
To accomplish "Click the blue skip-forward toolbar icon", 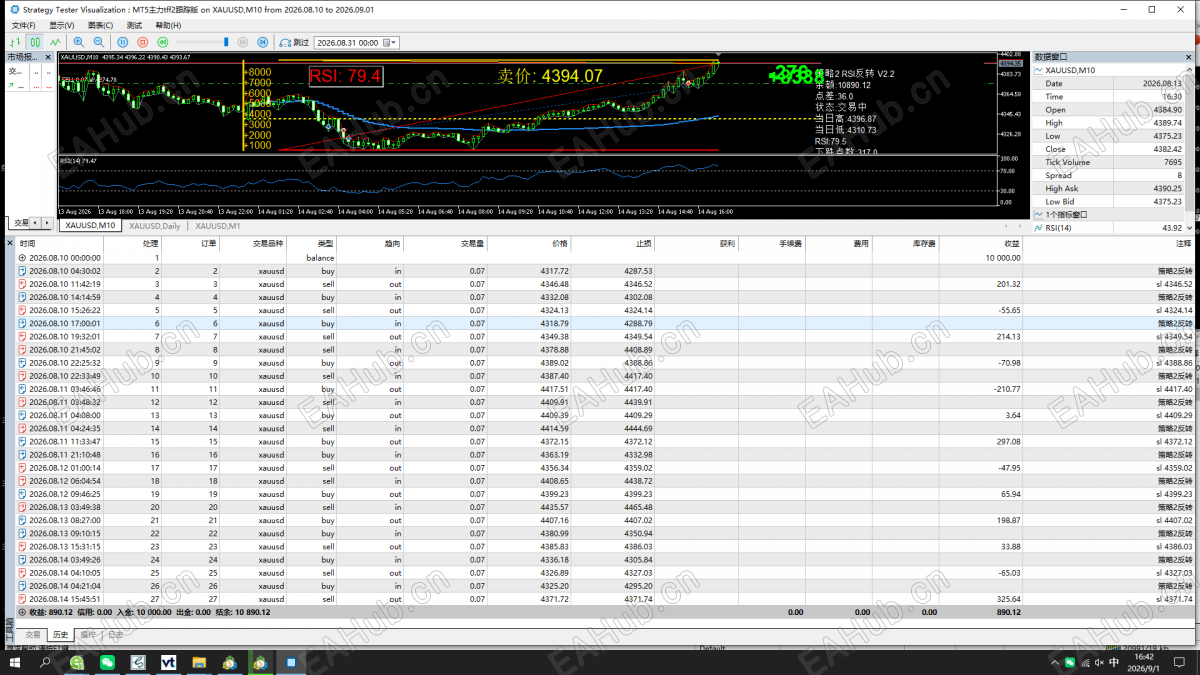I will click(x=263, y=42).
